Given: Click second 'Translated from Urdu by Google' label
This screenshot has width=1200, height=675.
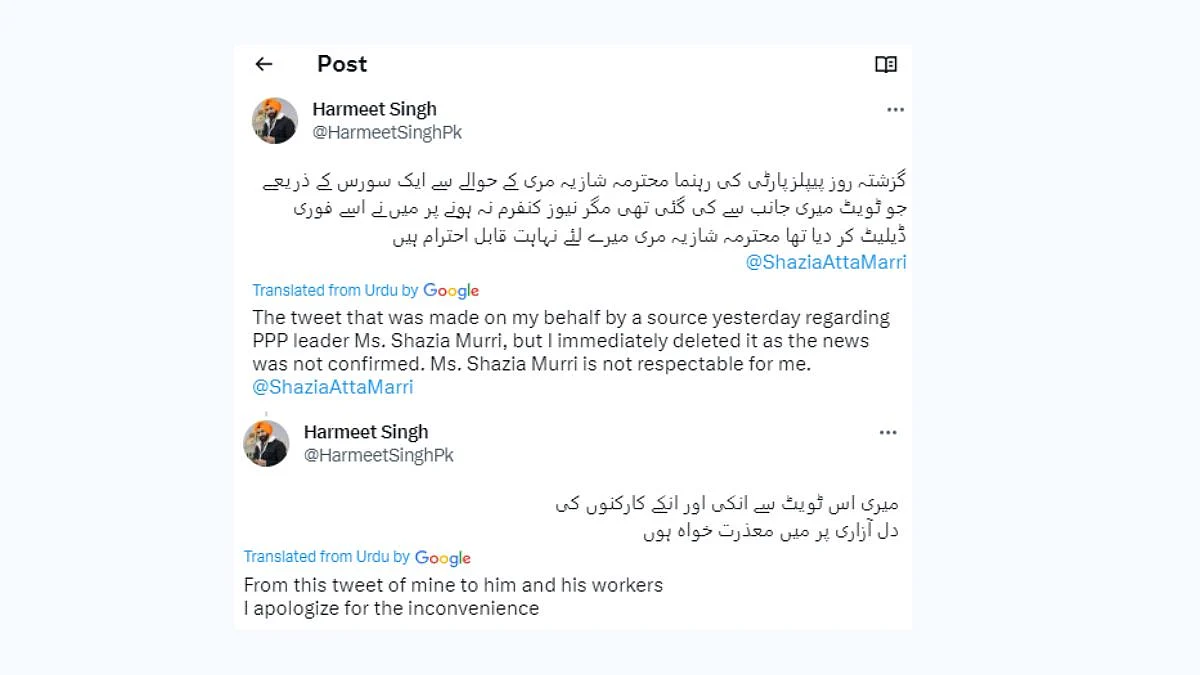Looking at the screenshot, I should point(357,558).
